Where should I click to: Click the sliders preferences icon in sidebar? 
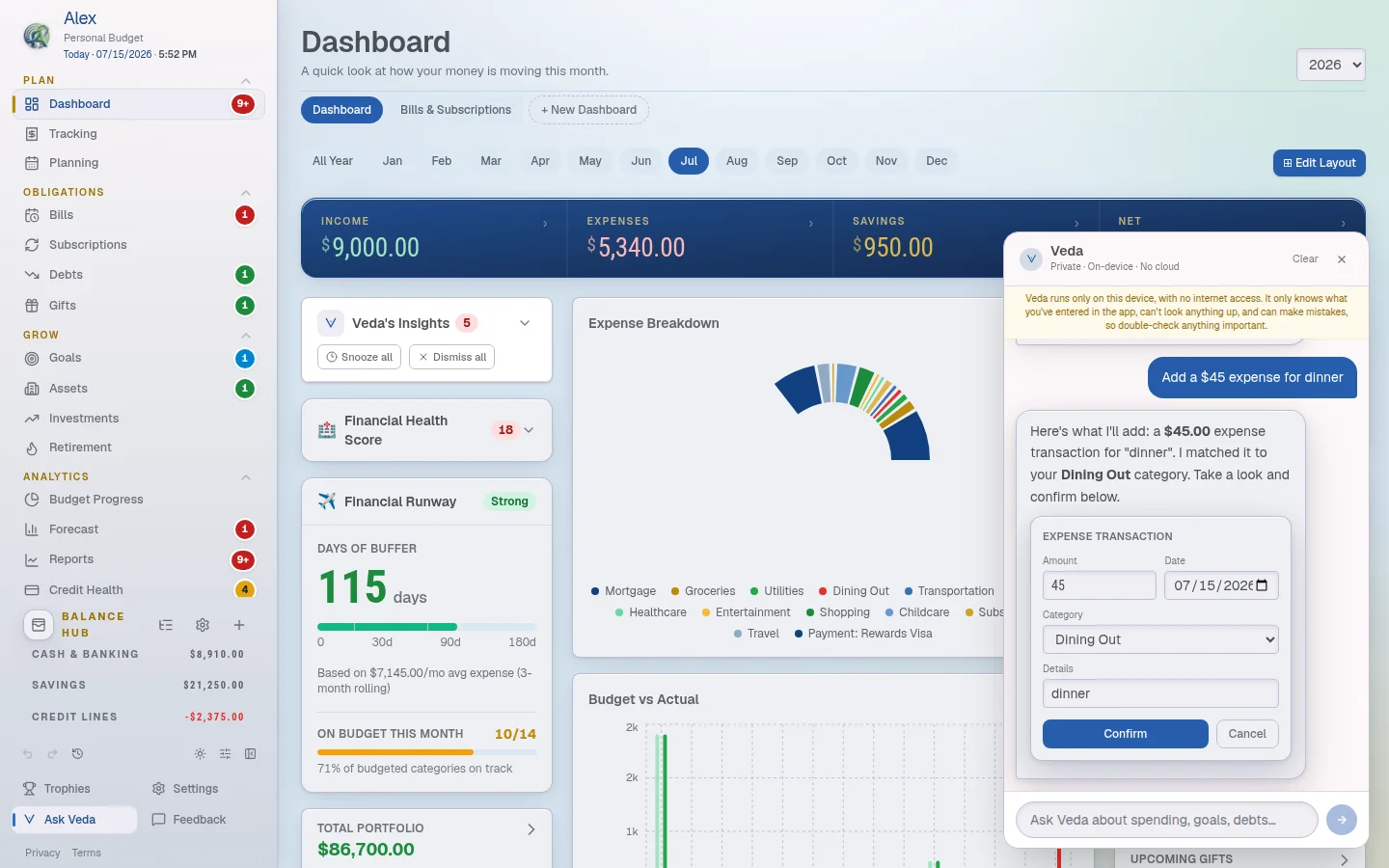pos(225,754)
